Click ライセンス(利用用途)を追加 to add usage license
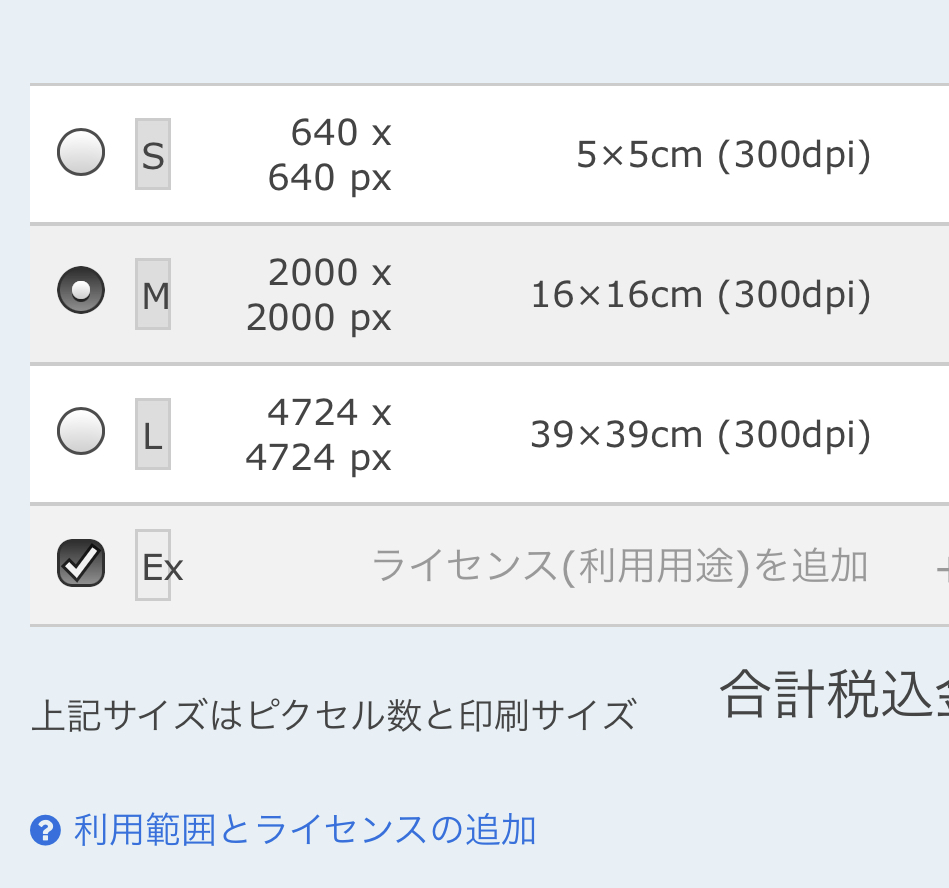 click(x=621, y=564)
